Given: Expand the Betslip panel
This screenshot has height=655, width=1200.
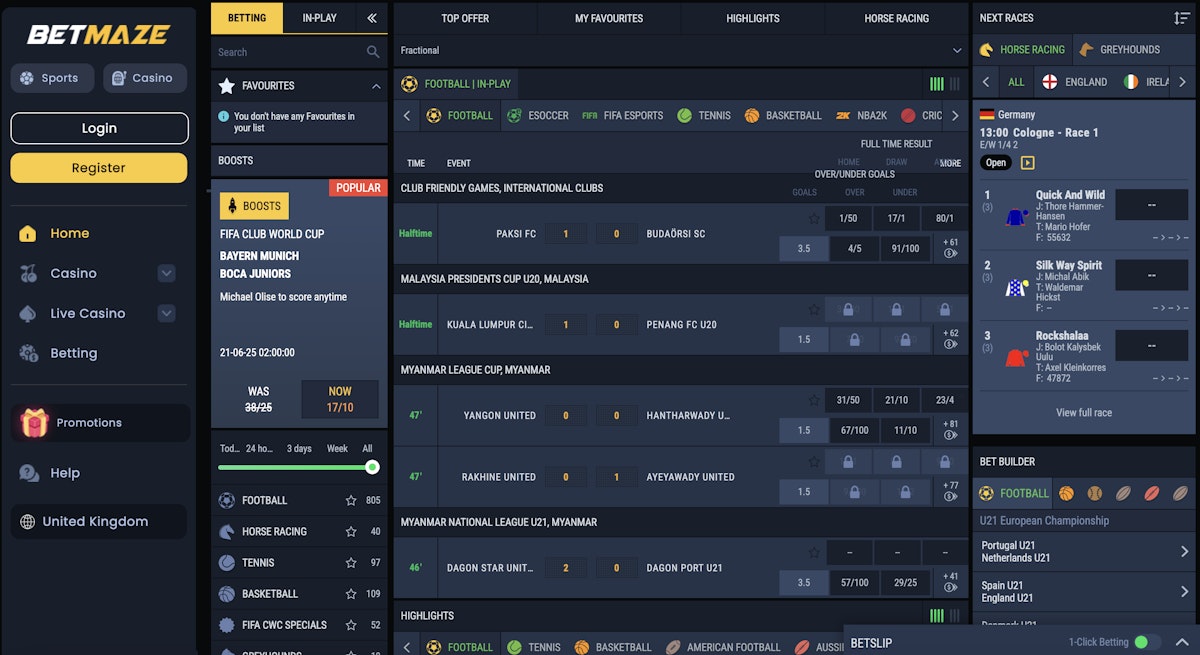Looking at the screenshot, I should point(1181,642).
